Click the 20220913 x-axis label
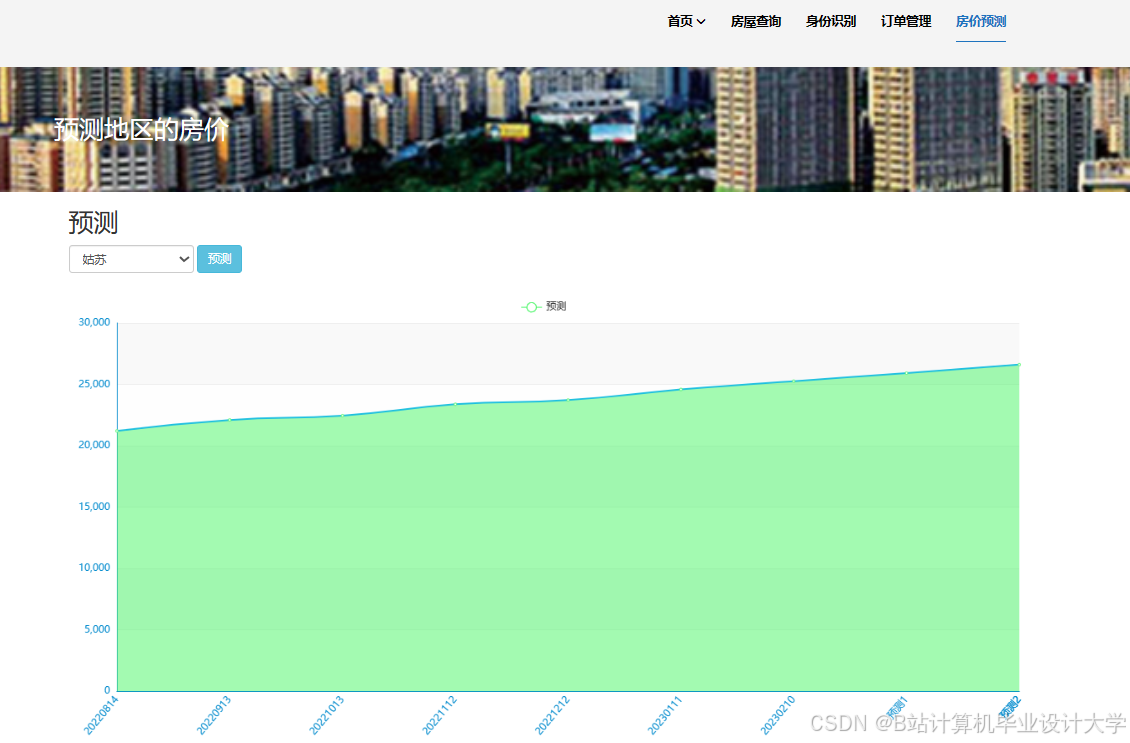Screen dimensions: 1130x743 (x=213, y=715)
